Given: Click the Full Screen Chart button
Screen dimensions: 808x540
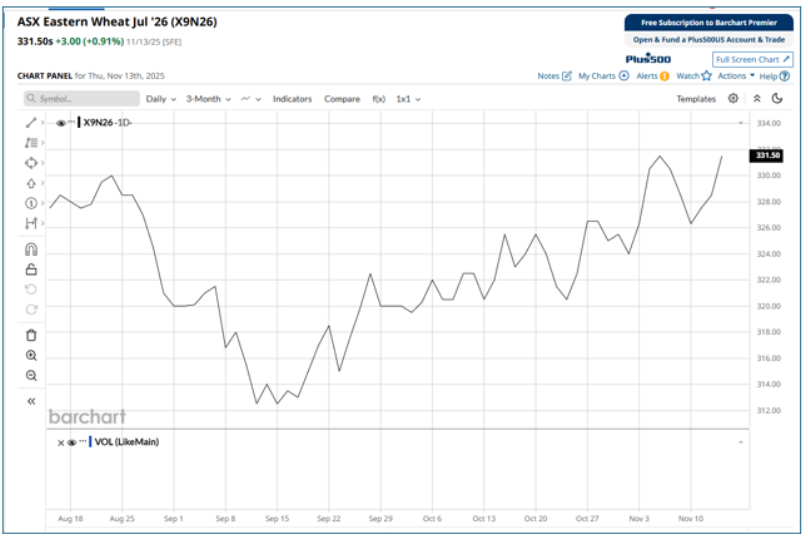Looking at the screenshot, I should (753, 60).
